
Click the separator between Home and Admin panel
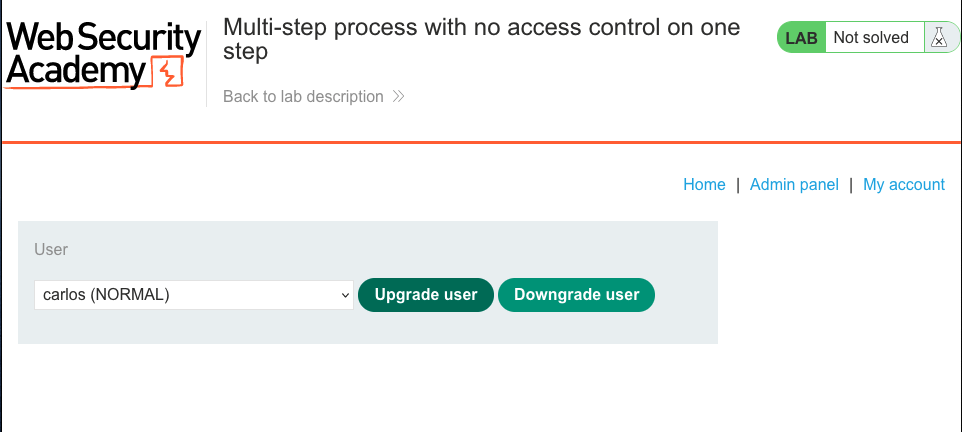pyautogui.click(x=737, y=184)
